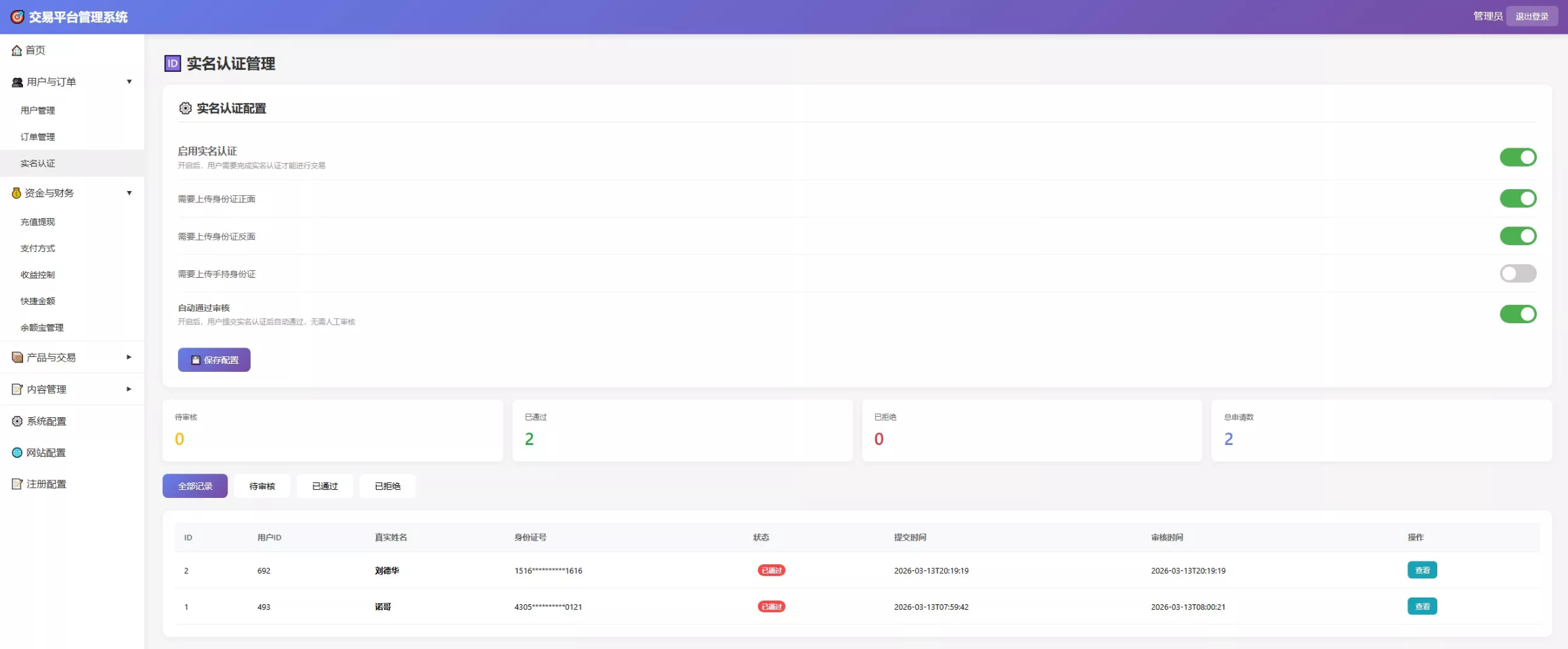Click the money bag icon beside 资金与财务
Viewport: 1568px width, 649px height.
click(x=16, y=193)
